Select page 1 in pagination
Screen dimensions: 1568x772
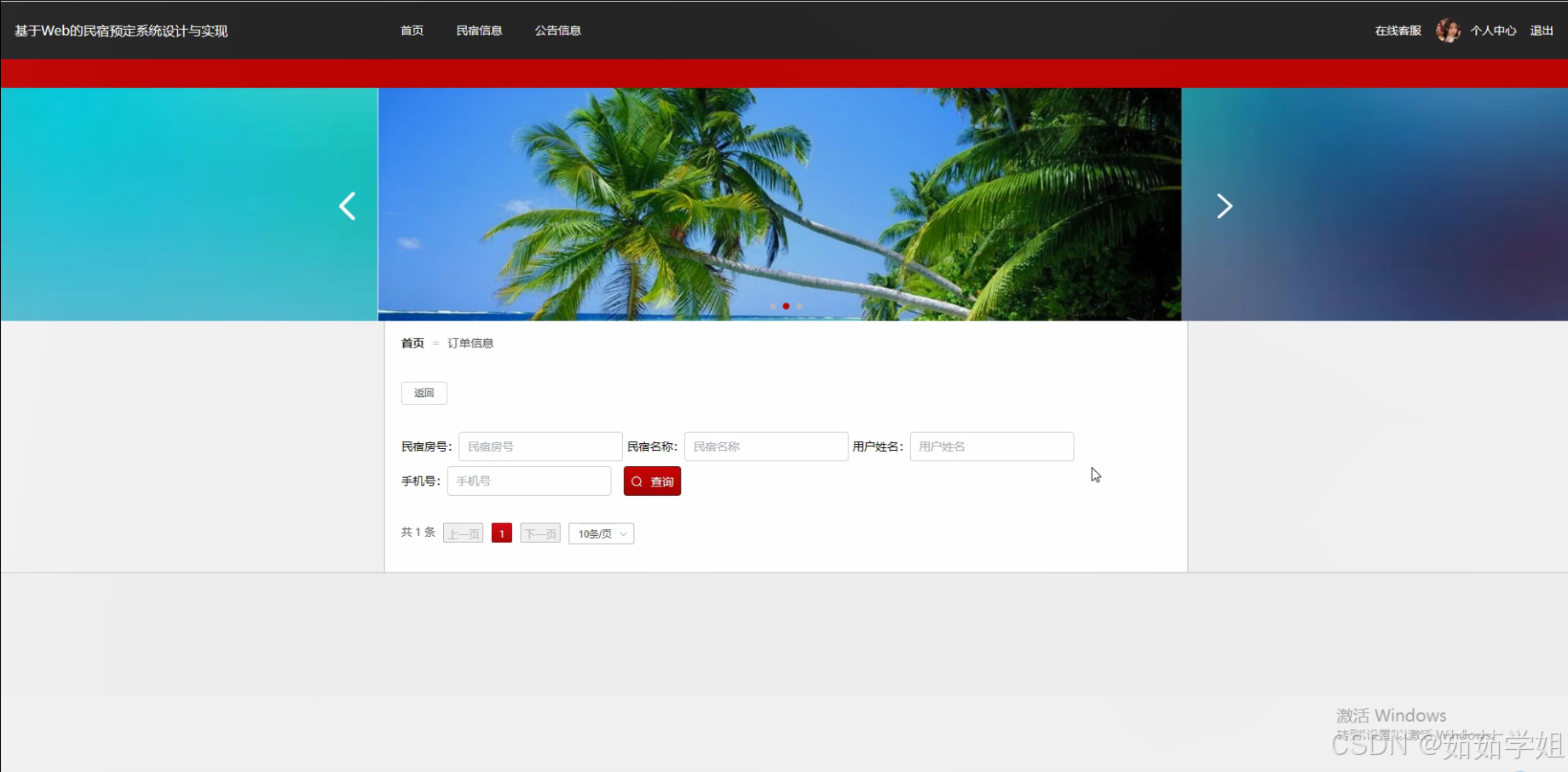tap(501, 533)
